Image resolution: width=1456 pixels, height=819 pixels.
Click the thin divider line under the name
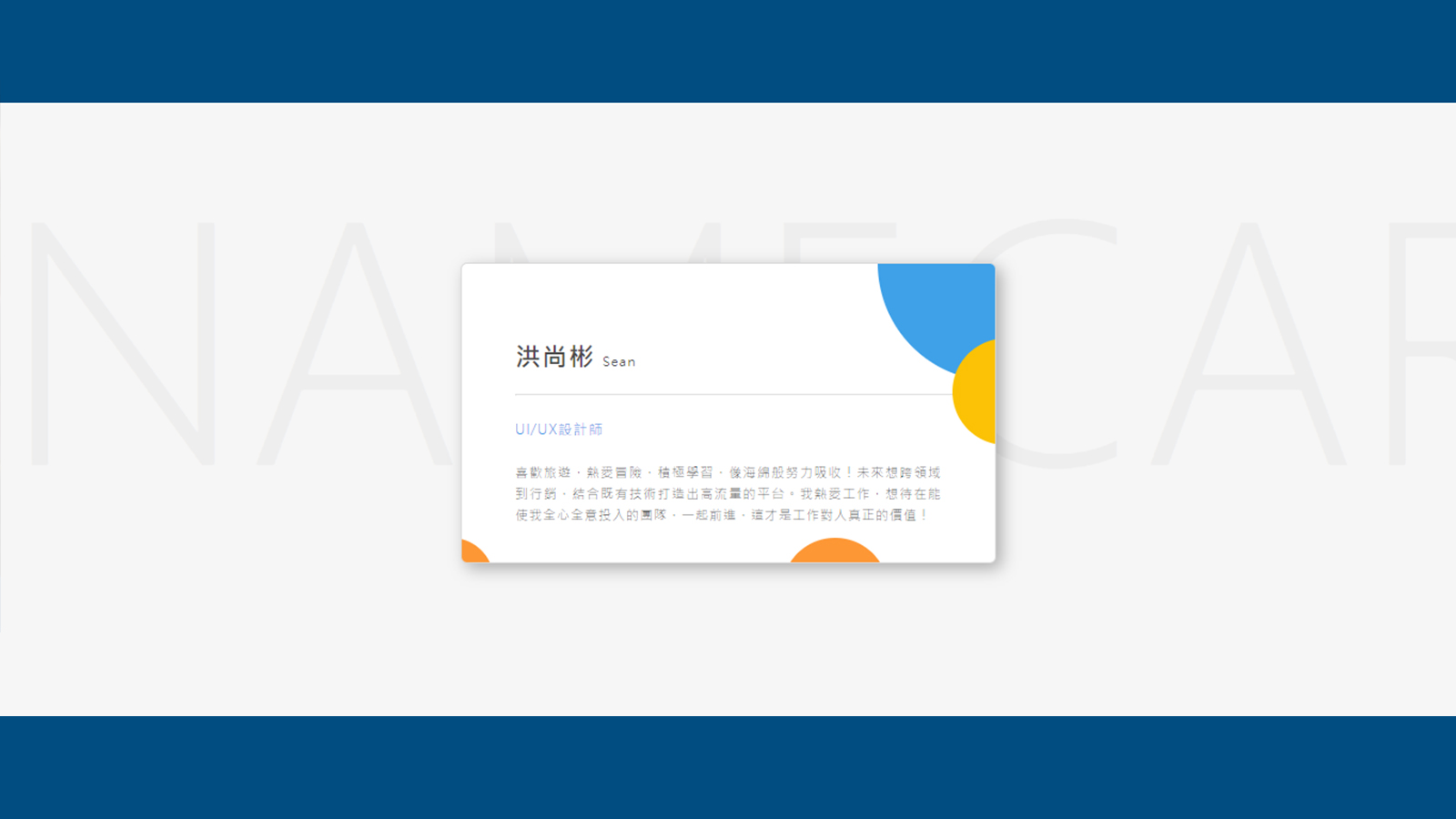coord(733,395)
